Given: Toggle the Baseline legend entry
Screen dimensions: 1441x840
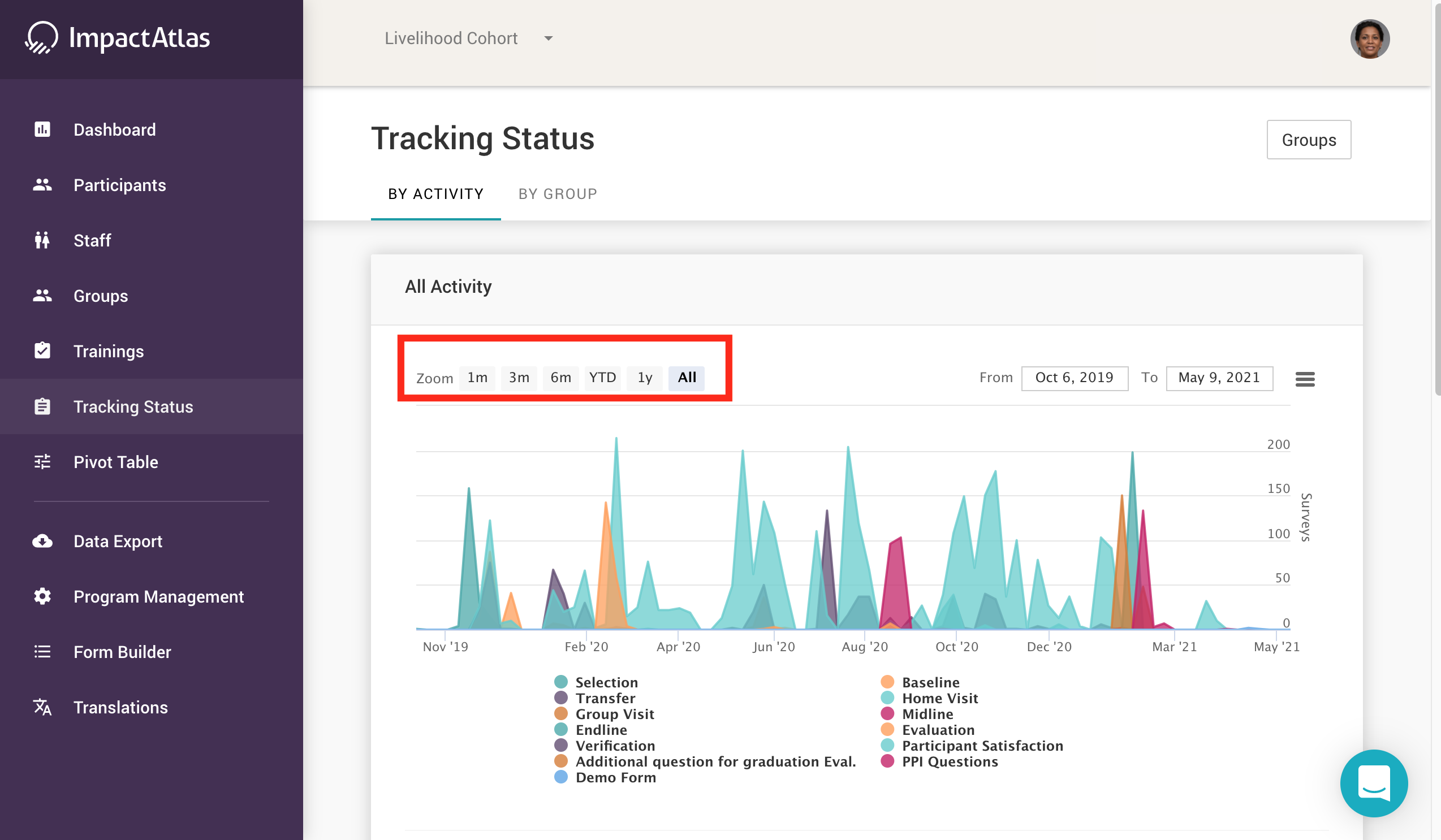Looking at the screenshot, I should (930, 682).
